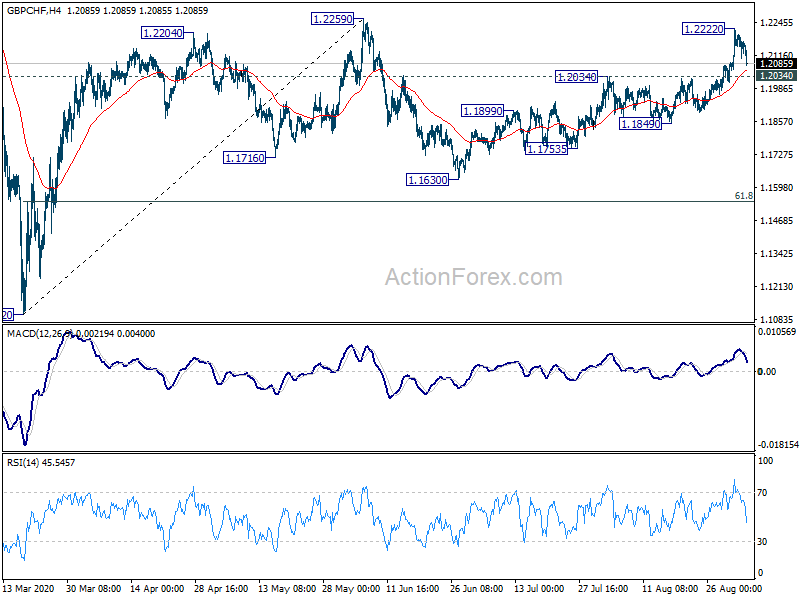Click the 61.8 Fibonacci level label
The image size is (800, 600).
coord(744,196)
